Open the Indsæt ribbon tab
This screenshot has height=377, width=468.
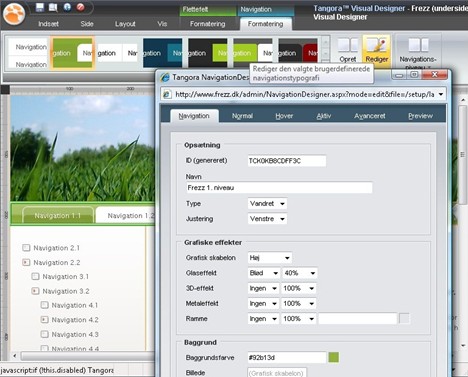[x=49, y=24]
